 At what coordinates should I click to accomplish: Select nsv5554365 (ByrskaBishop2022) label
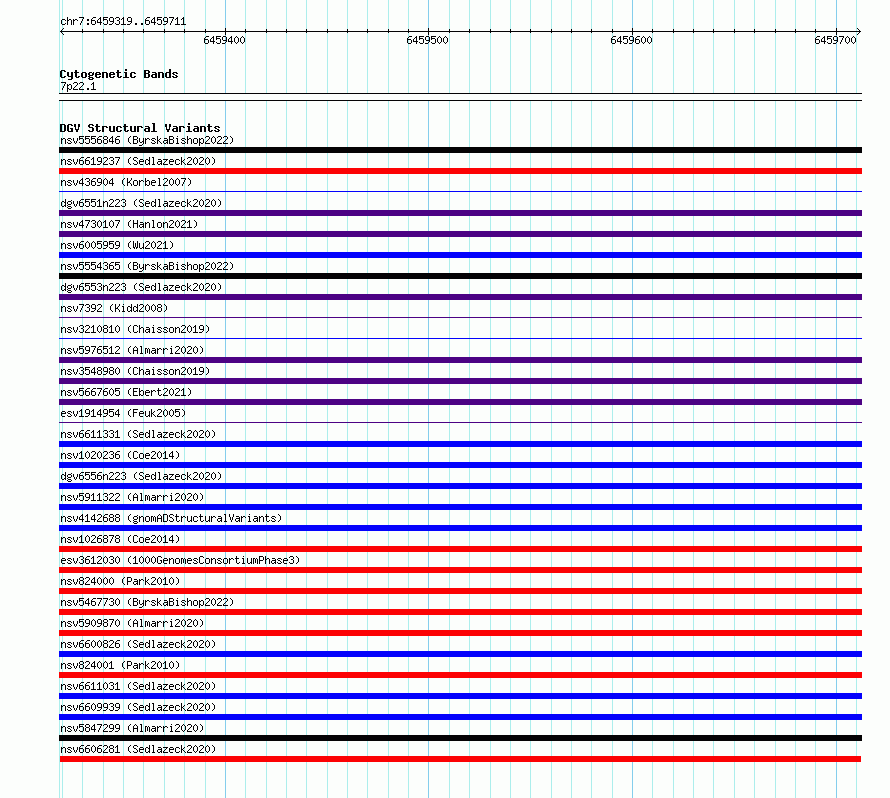pos(147,266)
